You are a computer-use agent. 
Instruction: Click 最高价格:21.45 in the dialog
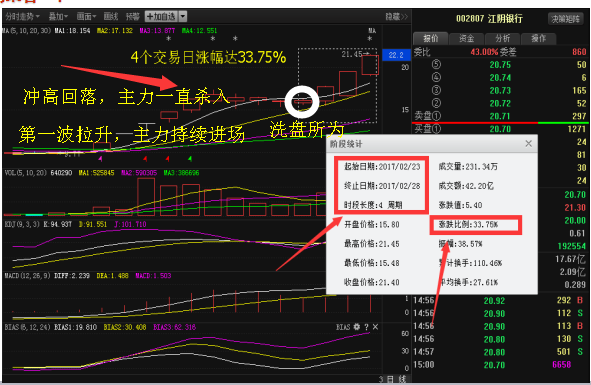(372, 244)
